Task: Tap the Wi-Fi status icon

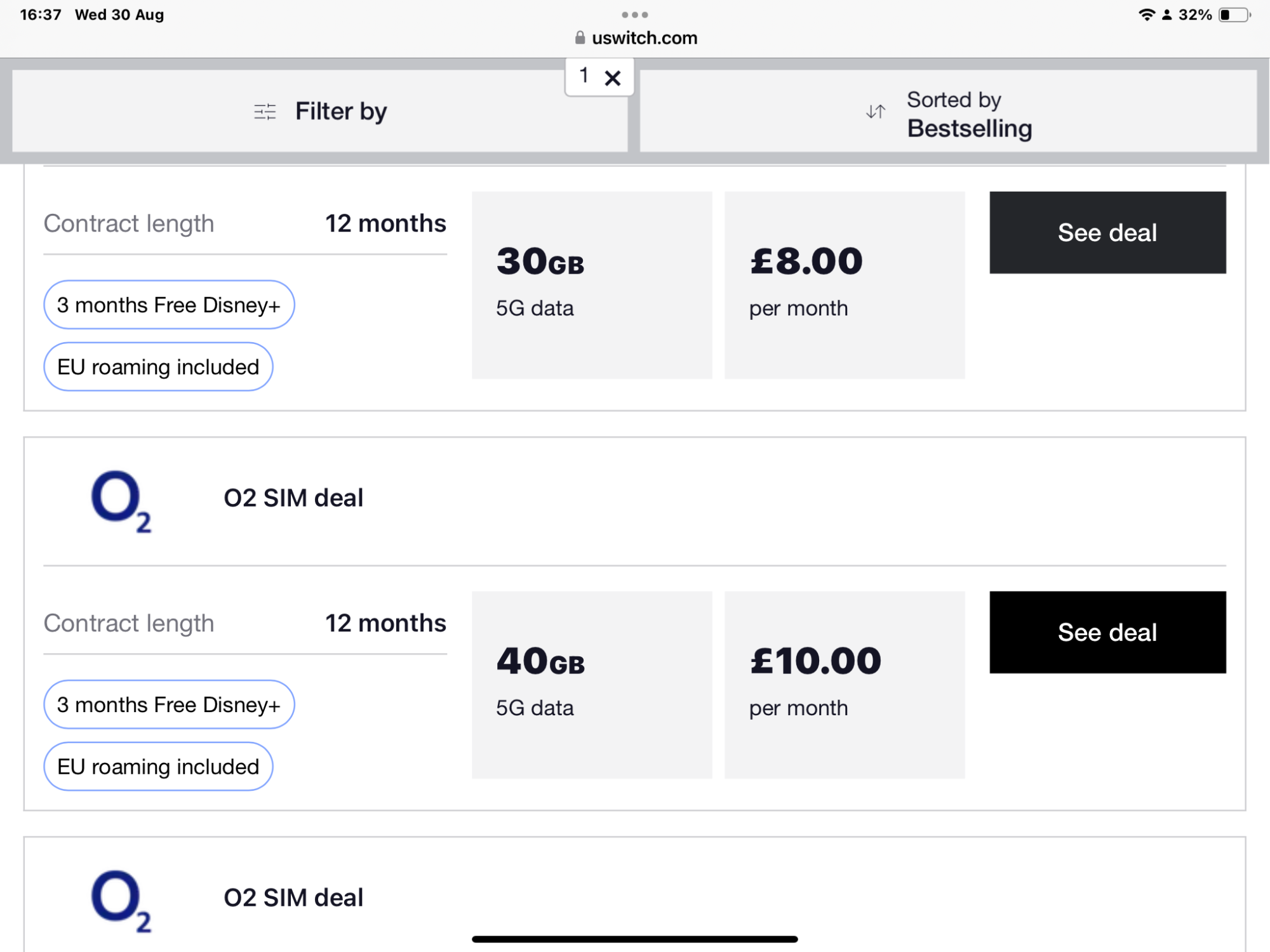Action: (x=1146, y=15)
